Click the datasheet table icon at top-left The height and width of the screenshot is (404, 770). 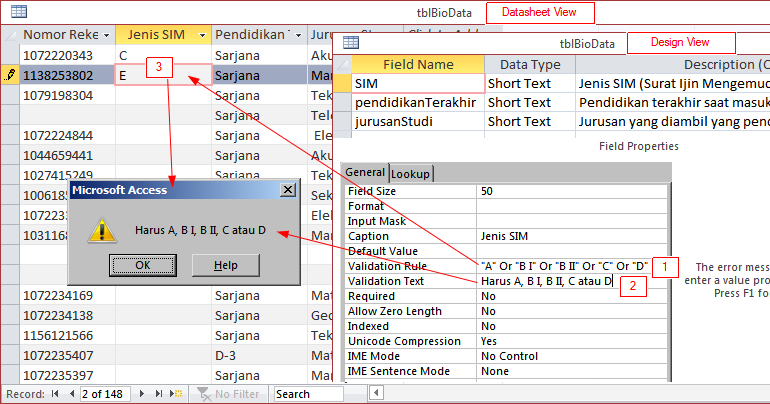point(18,11)
